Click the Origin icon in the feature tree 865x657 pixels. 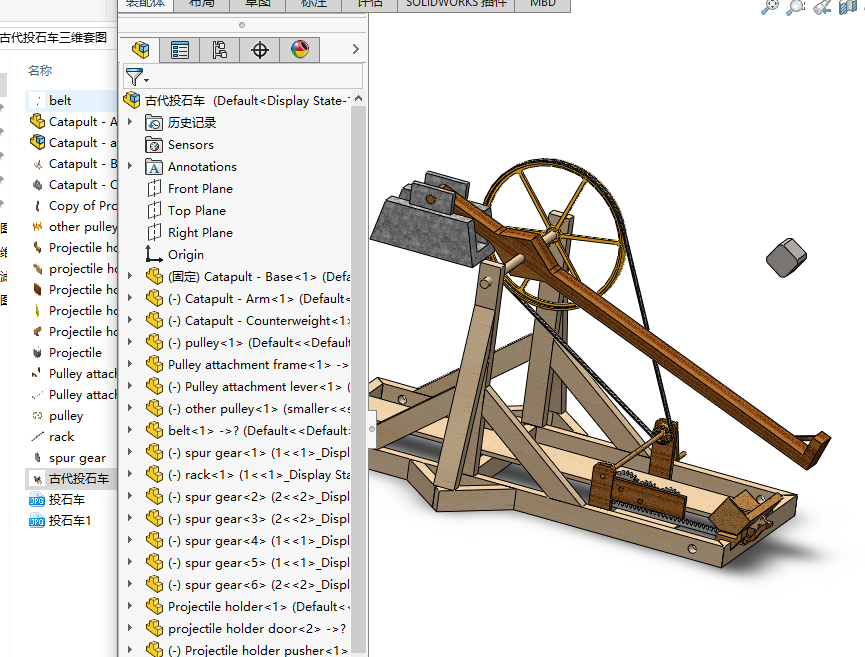pyautogui.click(x=154, y=255)
